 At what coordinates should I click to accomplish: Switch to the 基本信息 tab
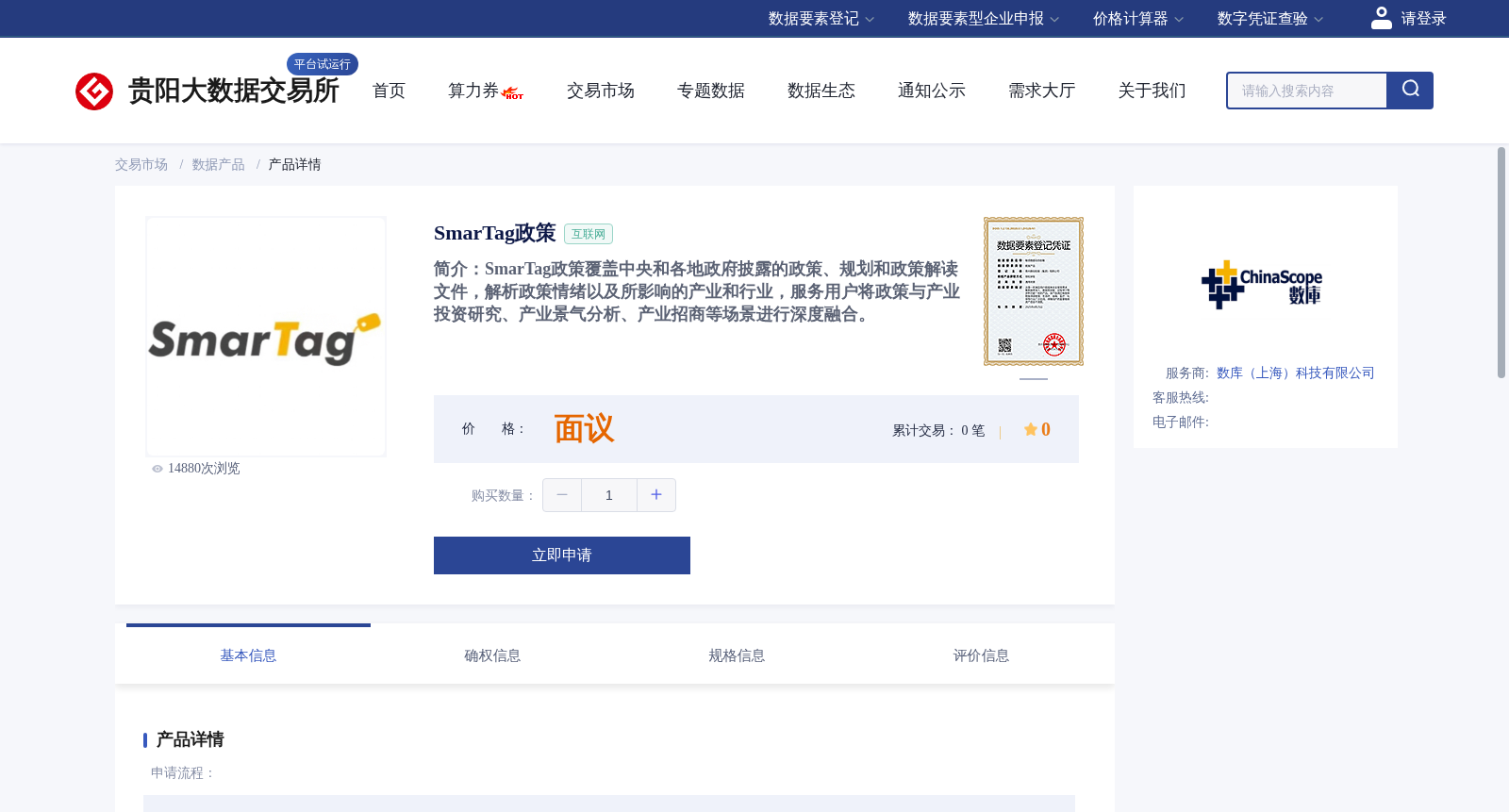click(248, 655)
